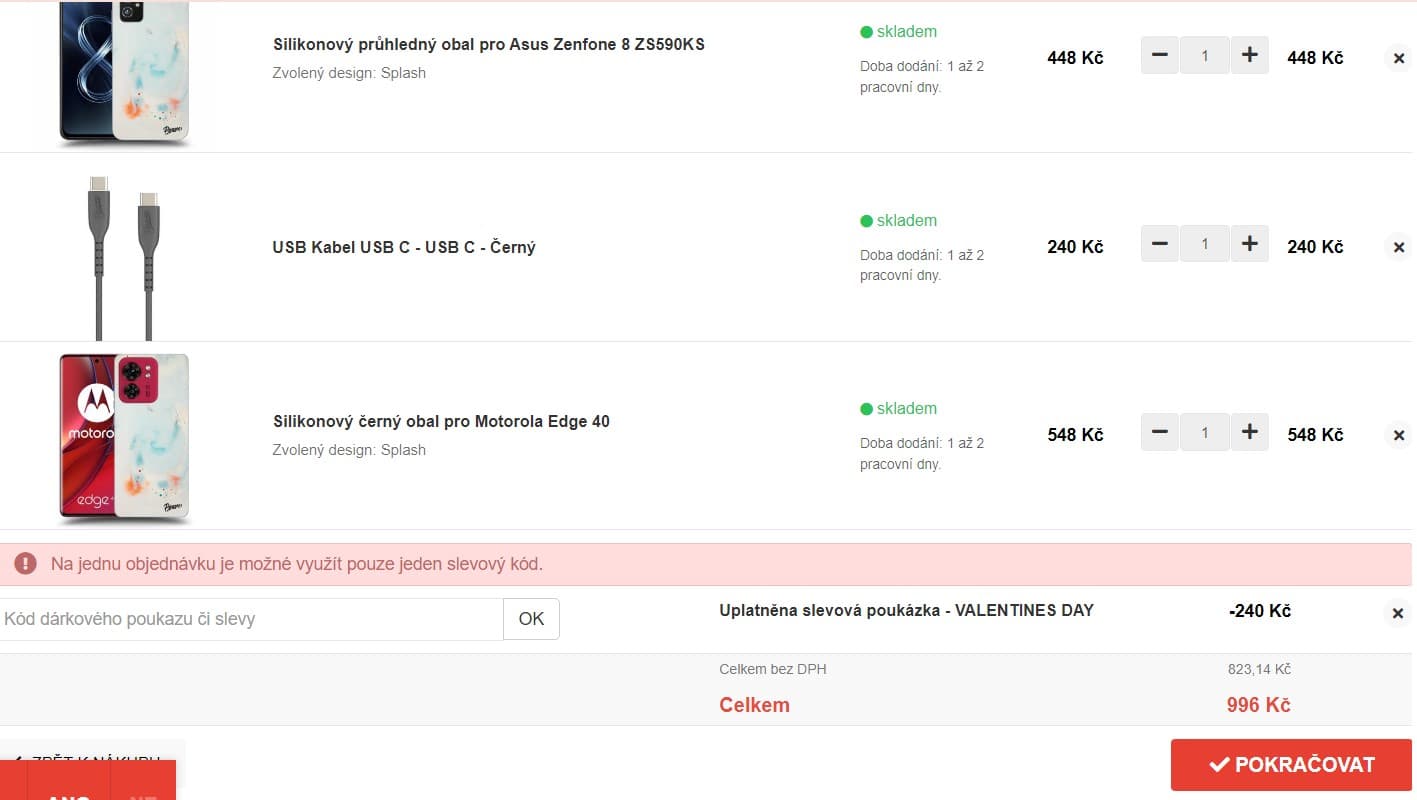Remove Asus Zenfone 8 case from cart
Screen dimensions: 1417x800
1398,58
